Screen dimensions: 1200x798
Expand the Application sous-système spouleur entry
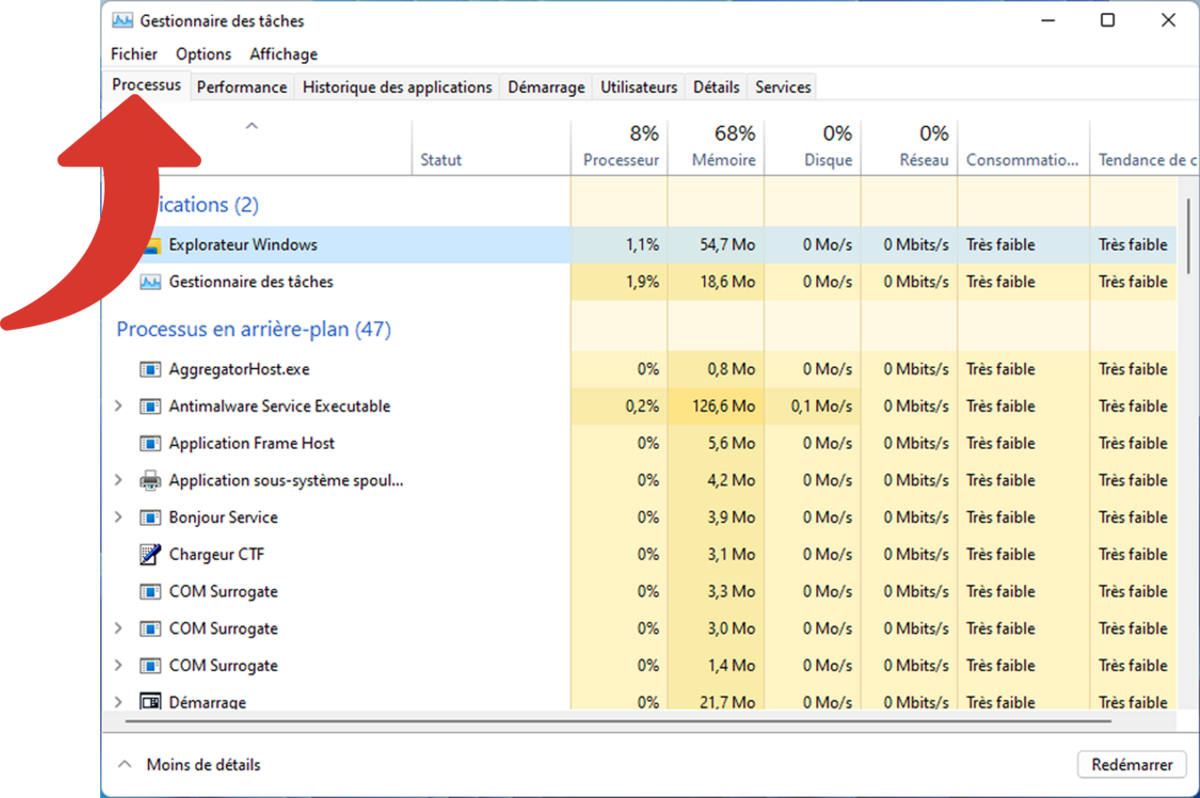(x=118, y=480)
